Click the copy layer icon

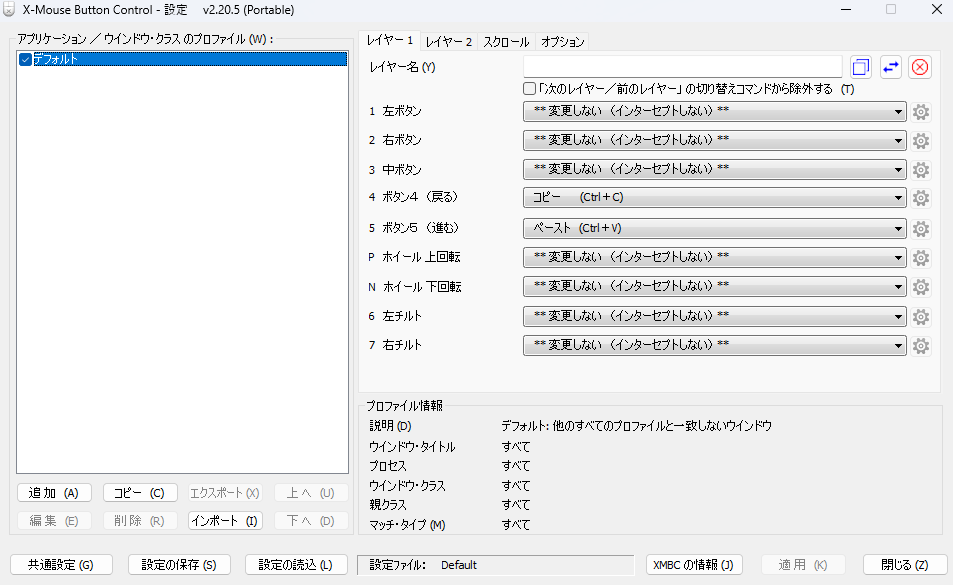click(861, 67)
